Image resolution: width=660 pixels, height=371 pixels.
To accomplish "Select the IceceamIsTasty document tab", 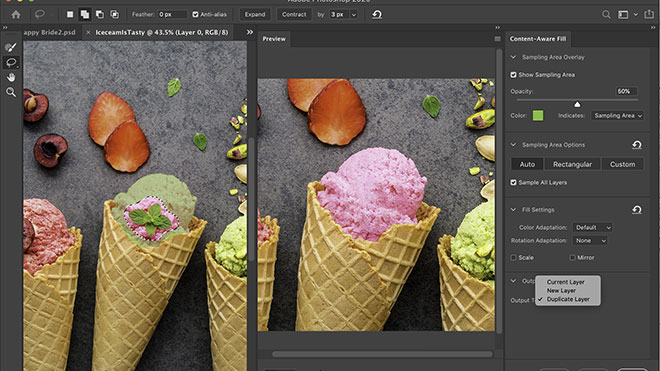I will [162, 32].
